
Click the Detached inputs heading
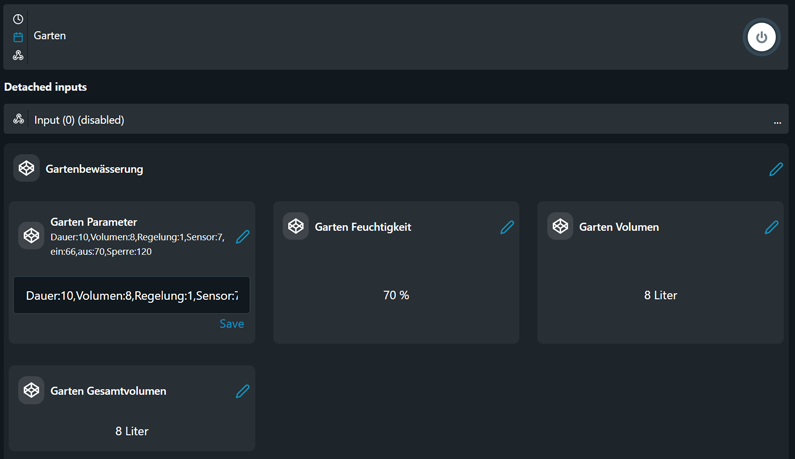click(46, 87)
